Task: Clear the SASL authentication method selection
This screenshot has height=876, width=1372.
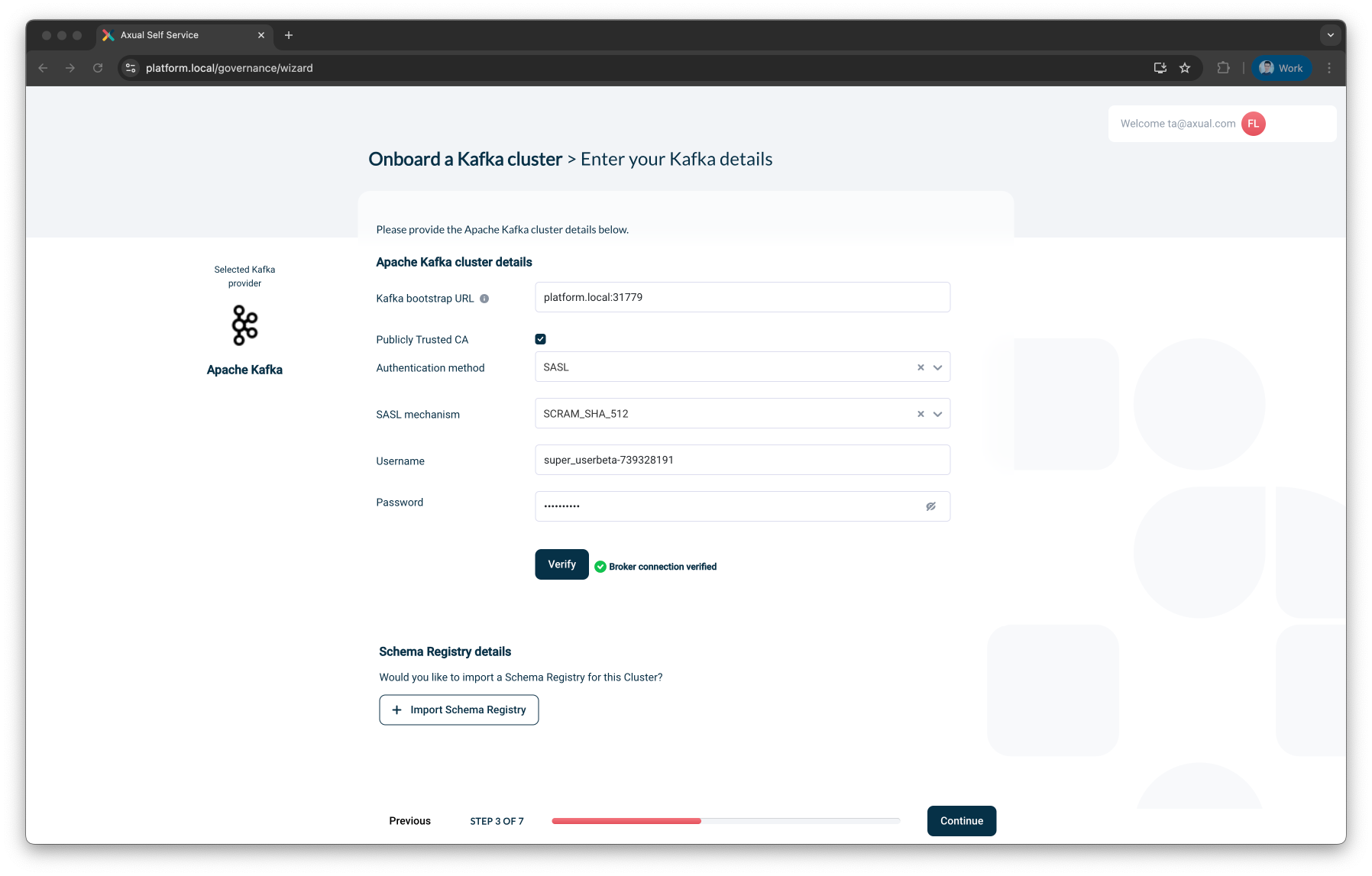Action: pos(920,367)
